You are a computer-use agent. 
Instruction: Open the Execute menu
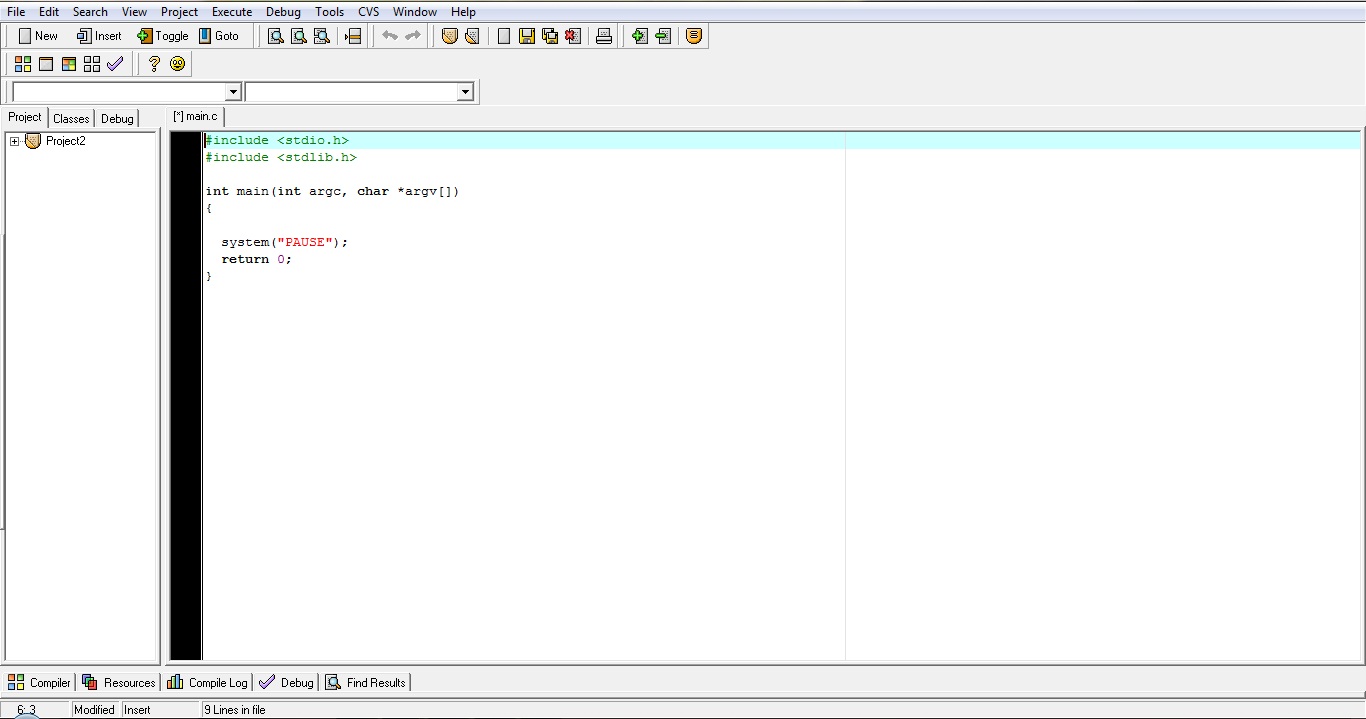[232, 11]
